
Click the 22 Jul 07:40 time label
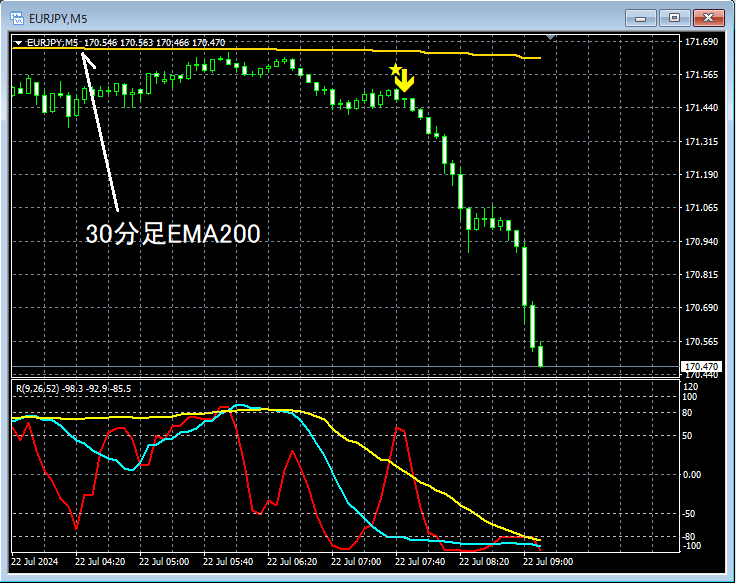click(x=420, y=562)
